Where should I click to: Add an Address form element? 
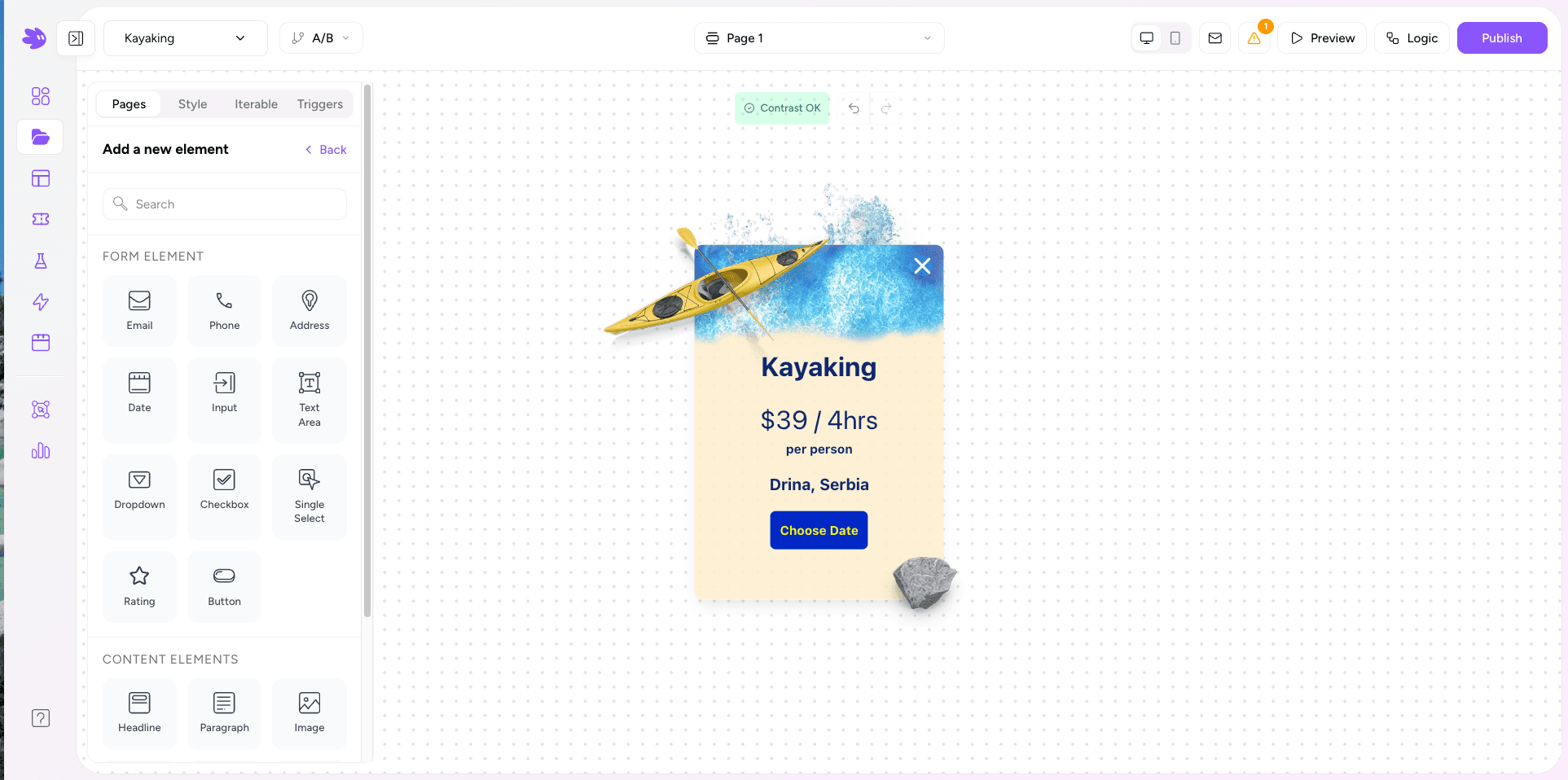tap(310, 310)
